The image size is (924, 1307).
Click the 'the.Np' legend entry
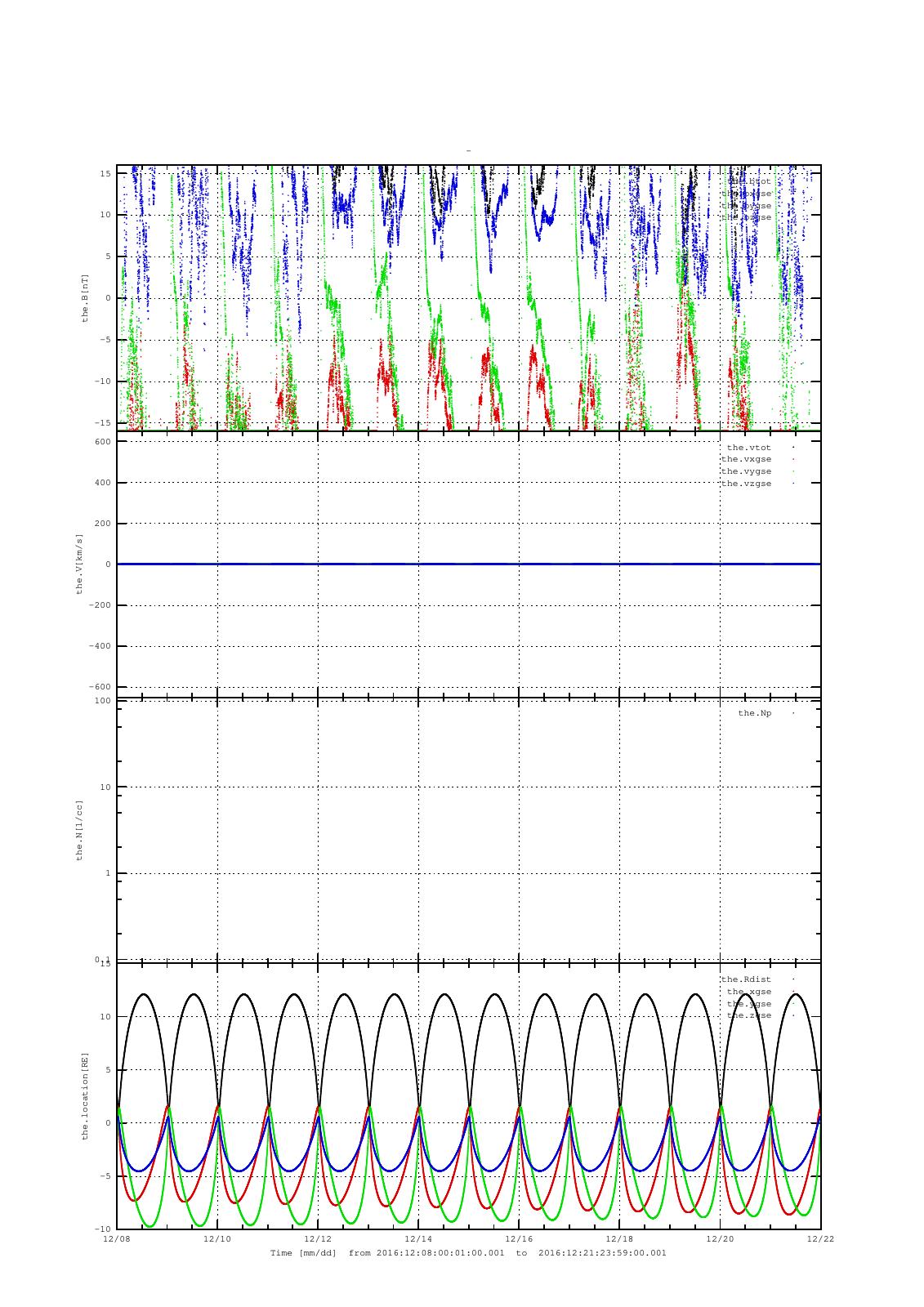[754, 713]
